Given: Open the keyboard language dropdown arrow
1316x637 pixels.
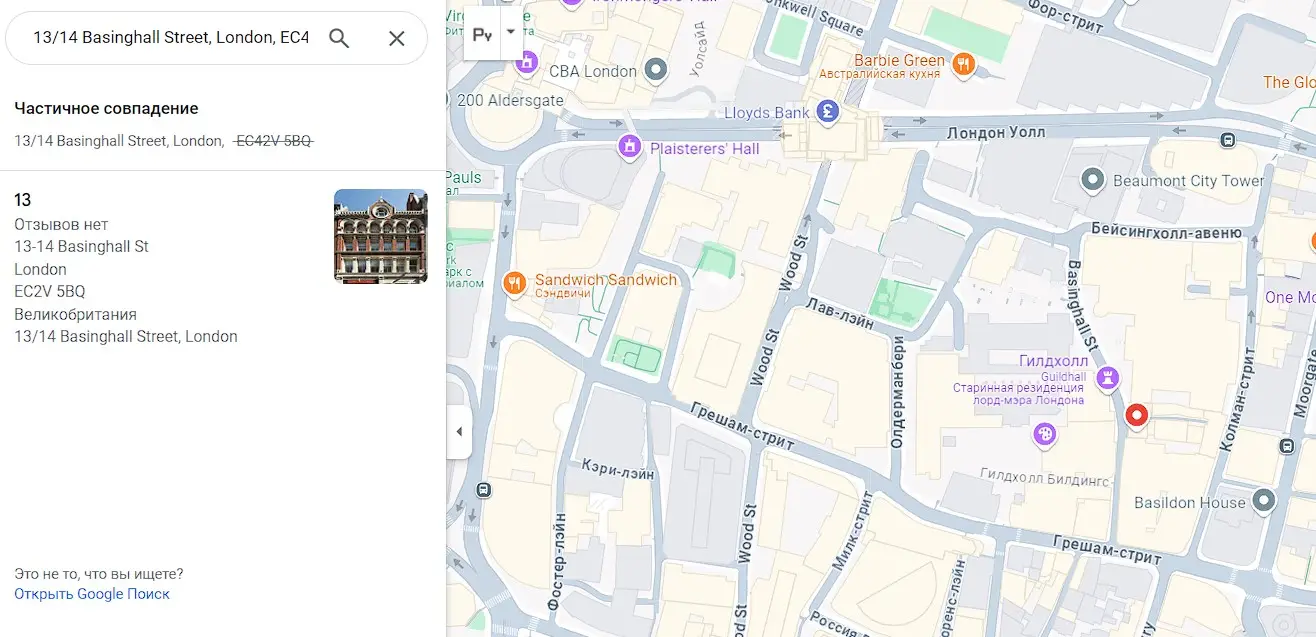Looking at the screenshot, I should point(511,32).
